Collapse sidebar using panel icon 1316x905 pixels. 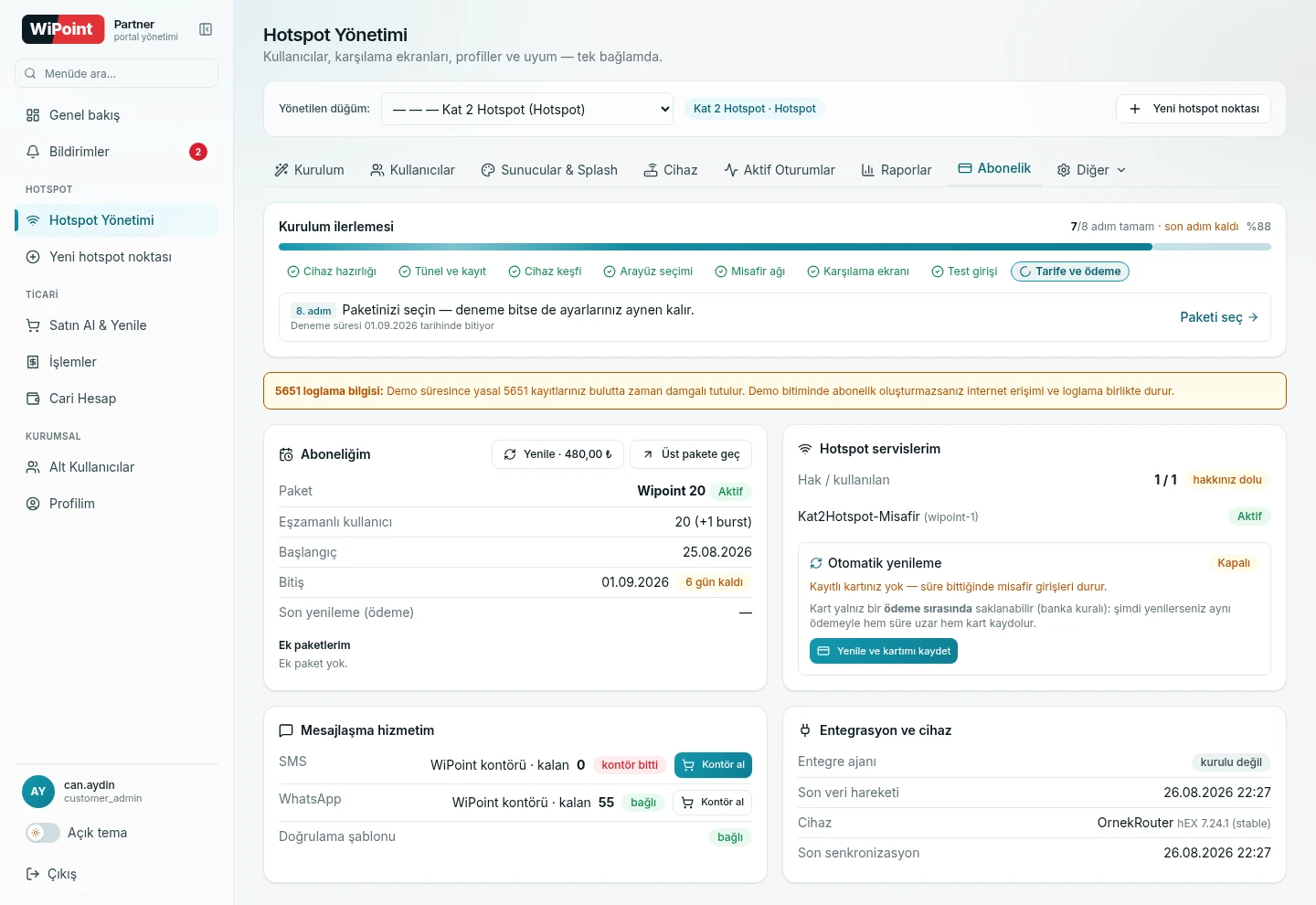point(206,29)
